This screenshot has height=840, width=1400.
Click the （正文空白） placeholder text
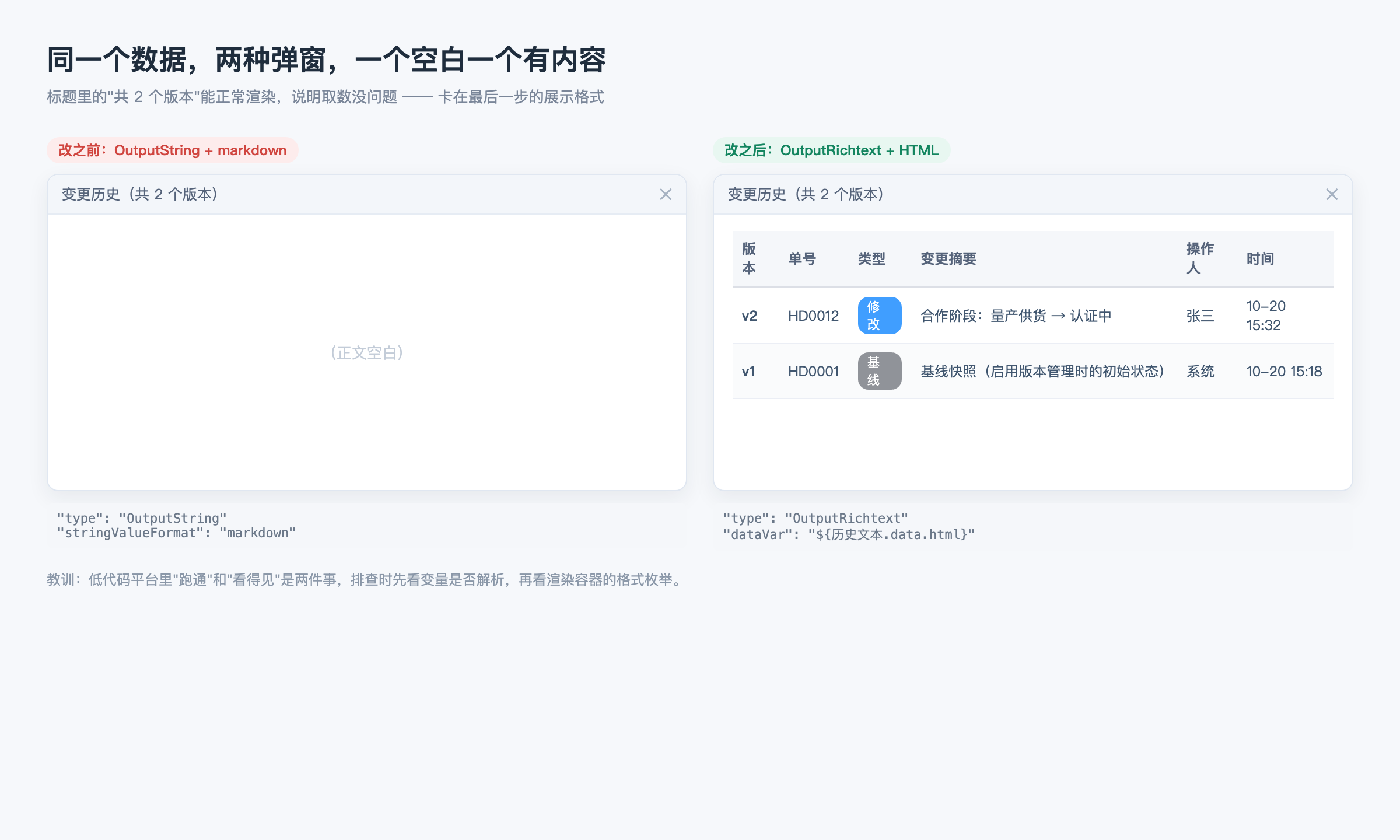[367, 352]
